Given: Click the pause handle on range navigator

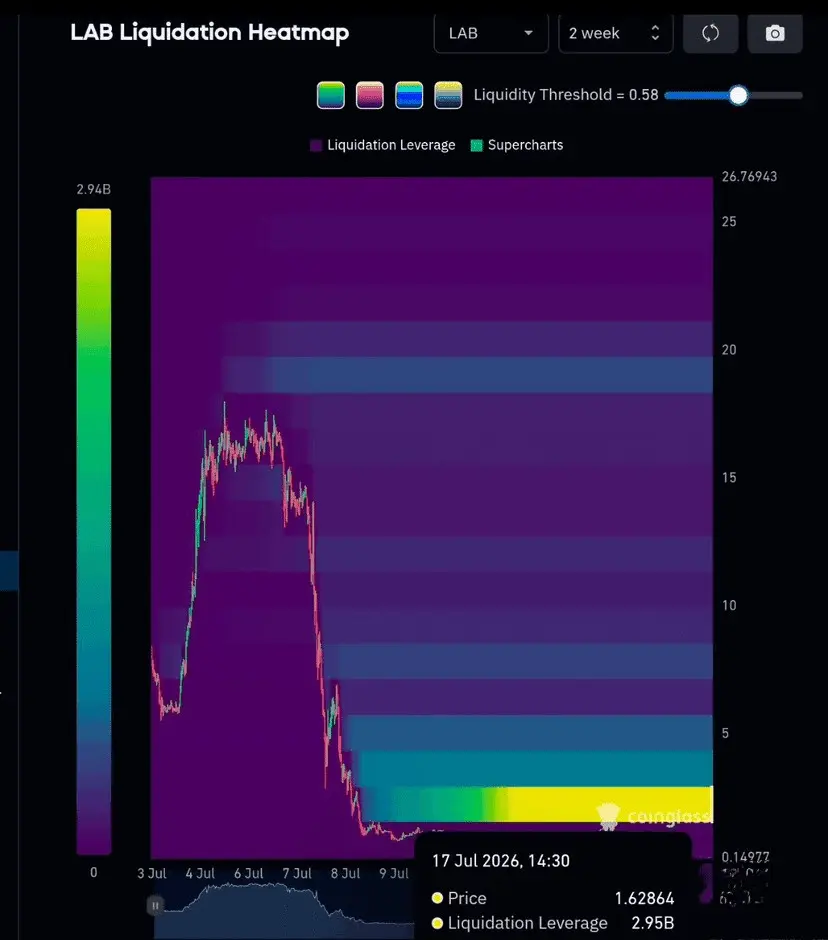Looking at the screenshot, I should pos(155,905).
